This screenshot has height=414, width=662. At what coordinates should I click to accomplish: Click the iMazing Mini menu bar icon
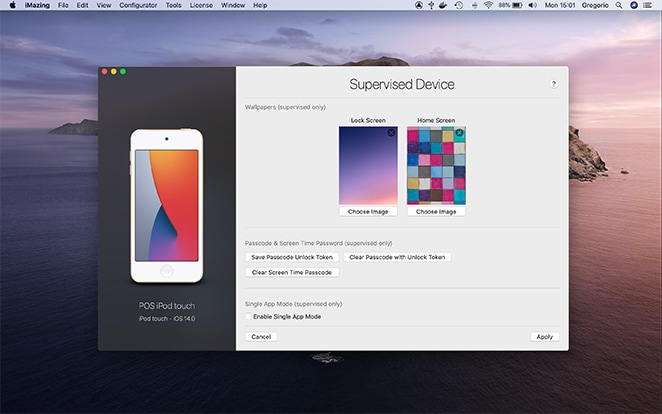pos(418,5)
